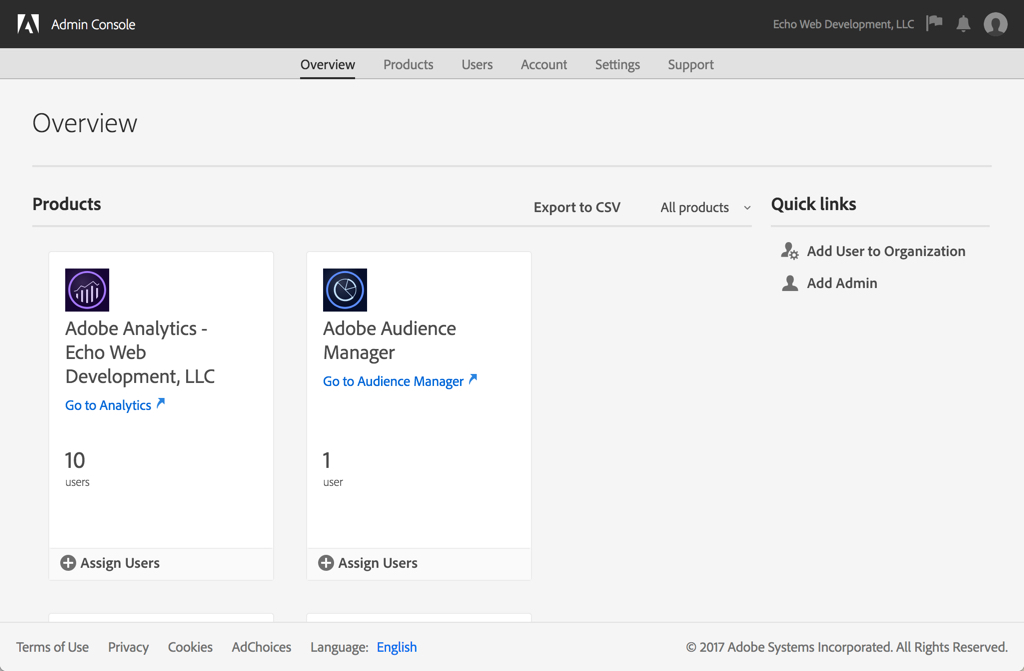Click the plus icon on Analytics card
This screenshot has height=671, width=1024.
click(x=68, y=563)
